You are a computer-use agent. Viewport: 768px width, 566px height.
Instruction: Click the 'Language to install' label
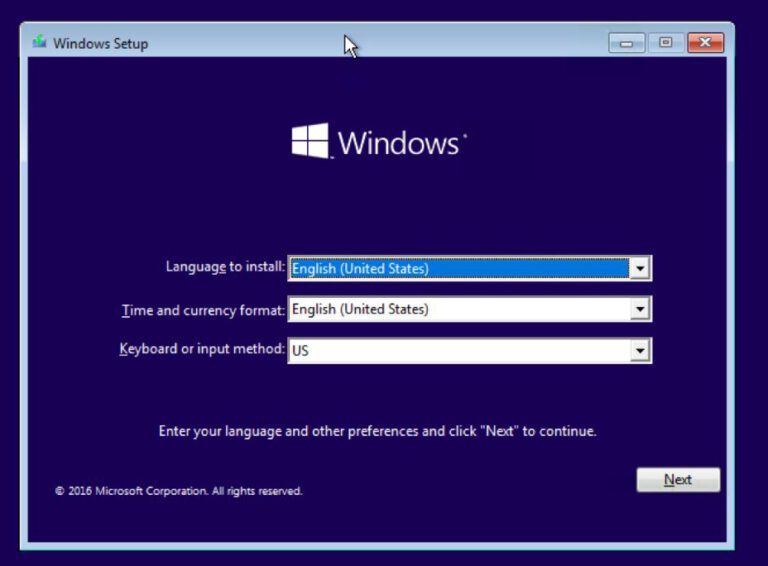225,267
